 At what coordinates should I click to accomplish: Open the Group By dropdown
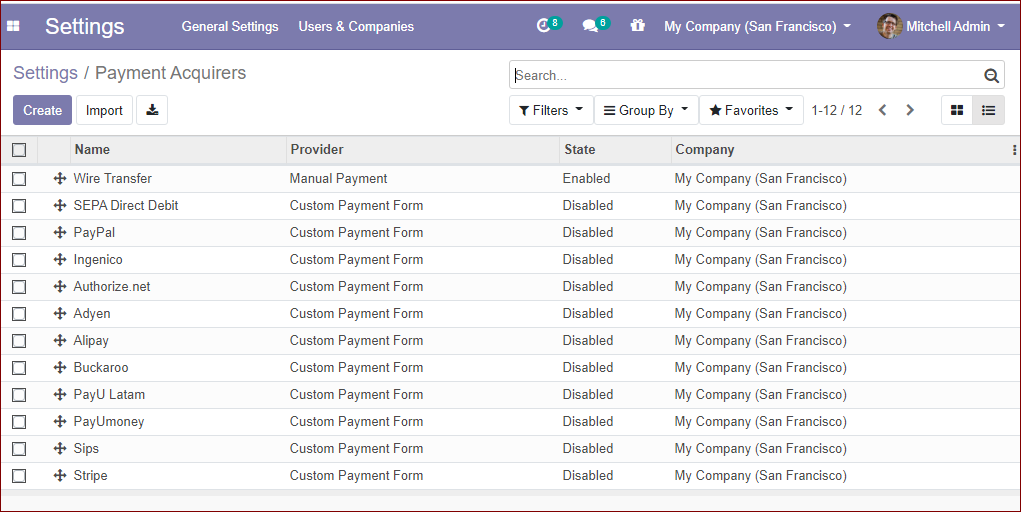[x=646, y=110]
